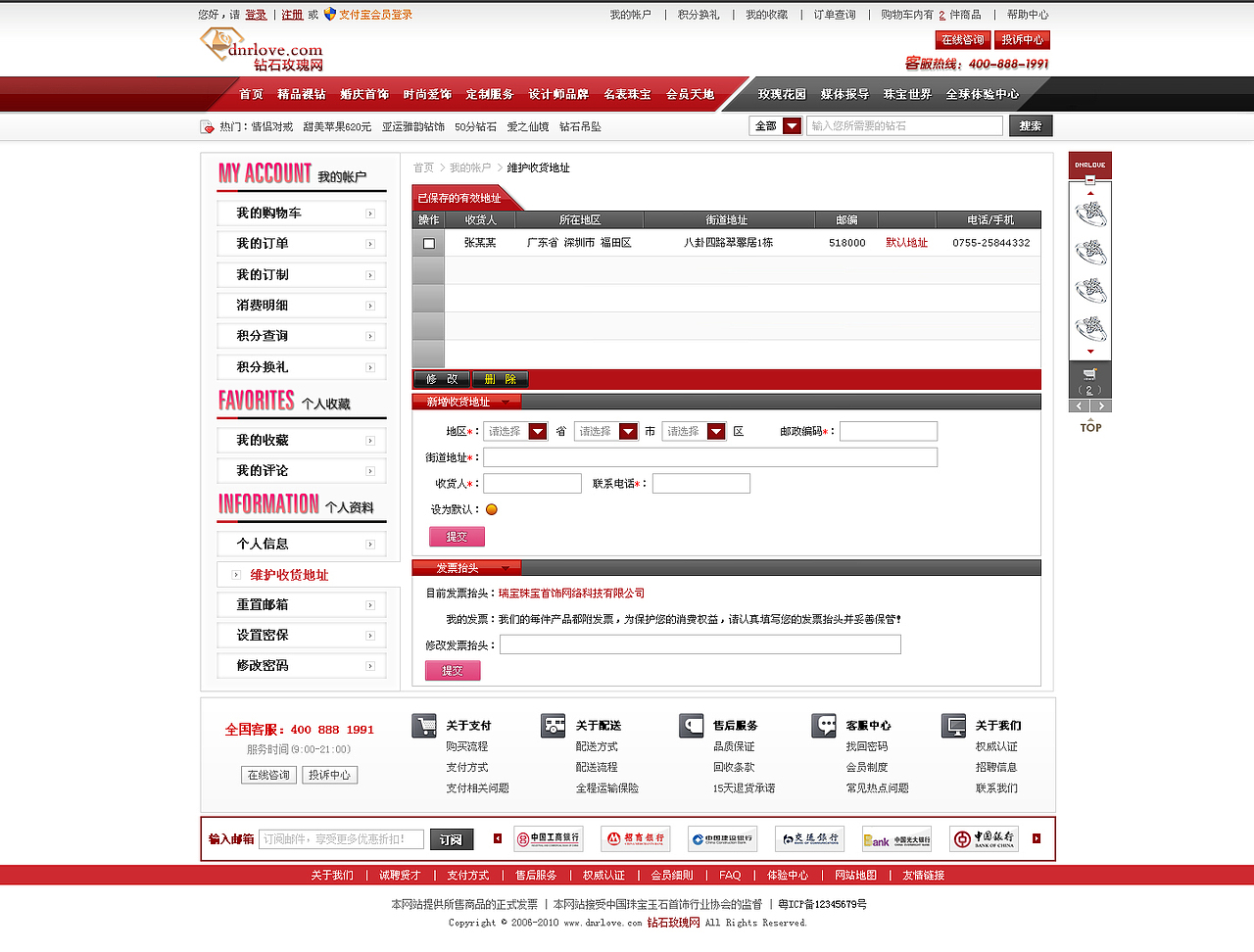Screen dimensions: 1254x952
Task: Open the city 请选择 dropdown
Action: (x=605, y=431)
